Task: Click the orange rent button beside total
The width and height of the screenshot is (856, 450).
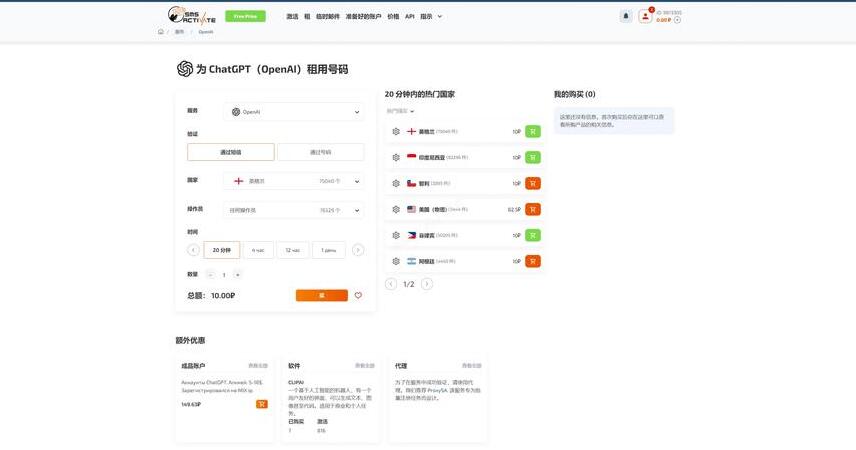Action: [x=322, y=295]
